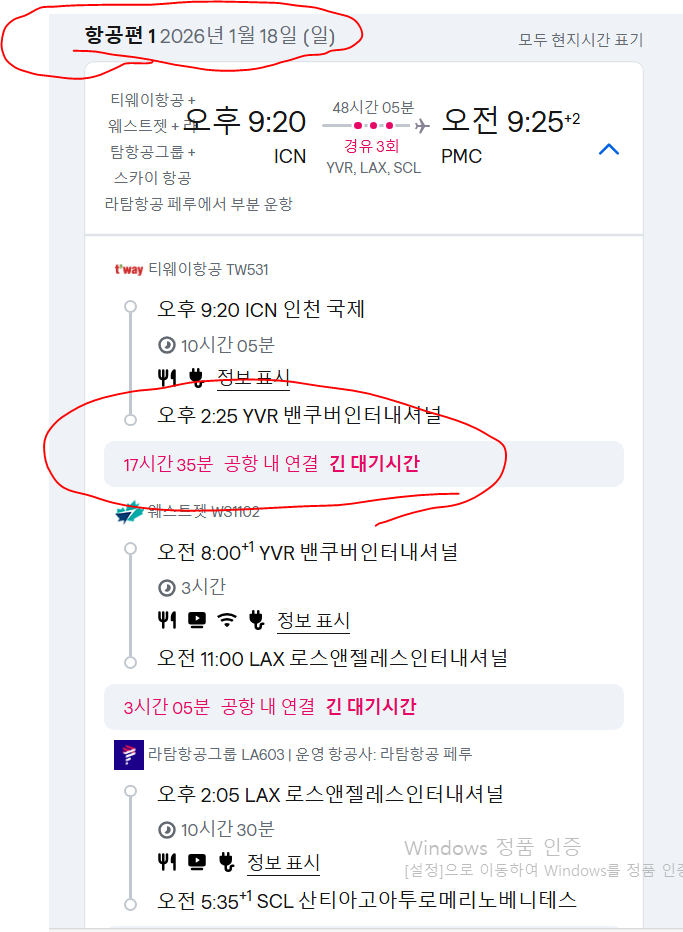Click the 17시간 35분 layover banner
683x932 pixels.
point(364,464)
